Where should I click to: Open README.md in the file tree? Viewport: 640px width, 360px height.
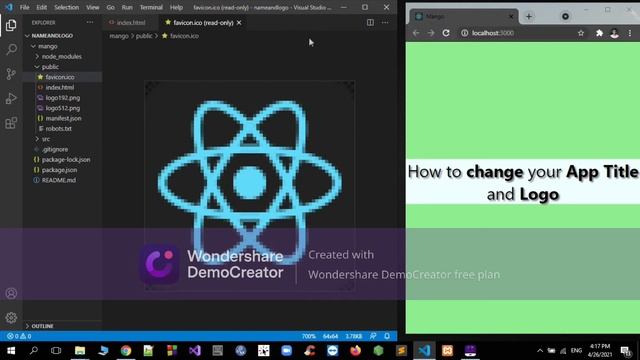tap(58, 180)
